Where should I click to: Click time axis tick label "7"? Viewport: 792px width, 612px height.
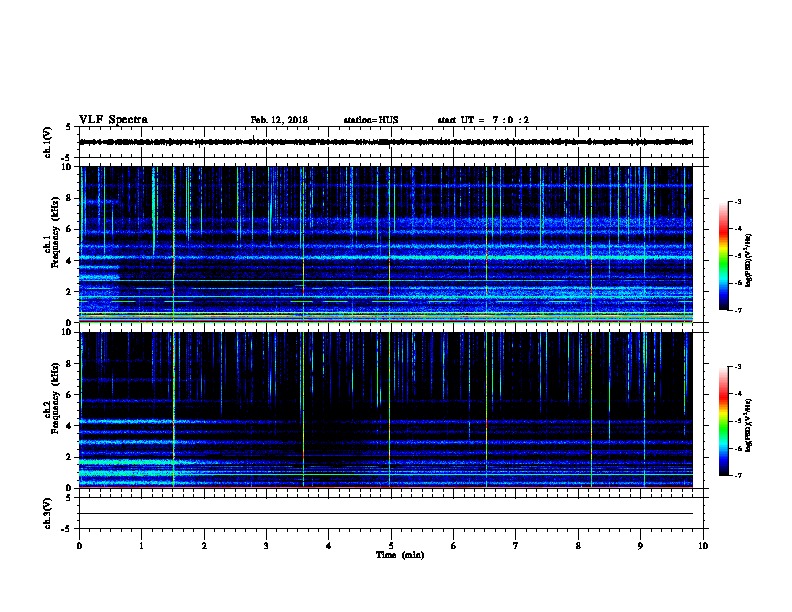tap(516, 546)
